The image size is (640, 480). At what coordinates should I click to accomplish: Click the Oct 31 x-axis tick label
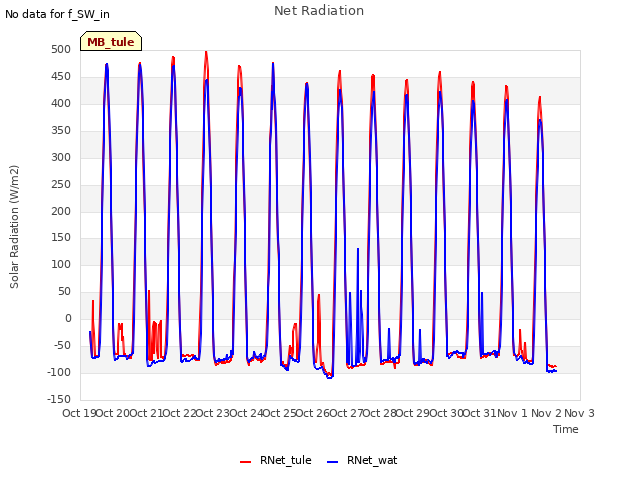[x=480, y=413]
